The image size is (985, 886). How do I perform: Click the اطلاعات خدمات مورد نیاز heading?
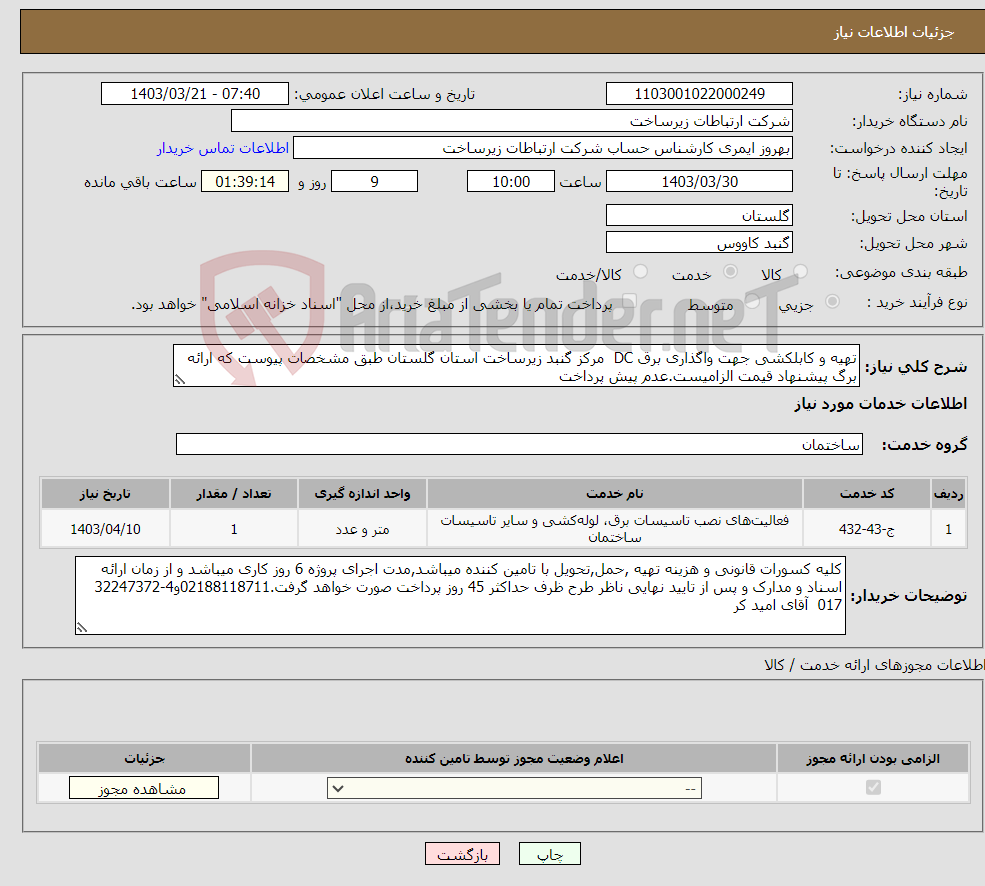pyautogui.click(x=881, y=403)
